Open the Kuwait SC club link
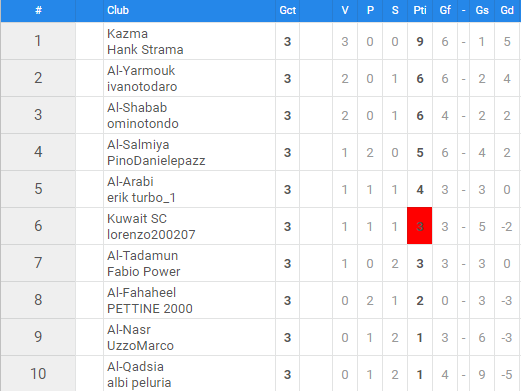521x391 pixels. [x=137, y=219]
